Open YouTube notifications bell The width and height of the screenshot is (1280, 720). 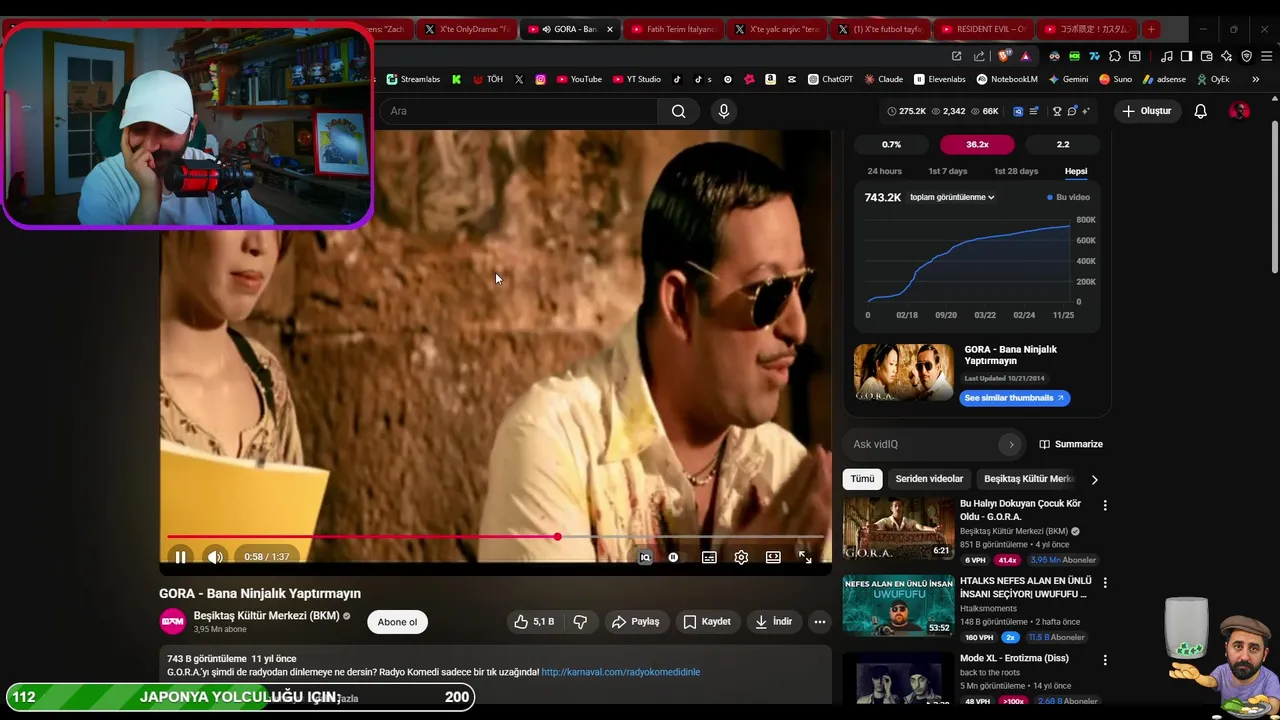tap(1200, 111)
